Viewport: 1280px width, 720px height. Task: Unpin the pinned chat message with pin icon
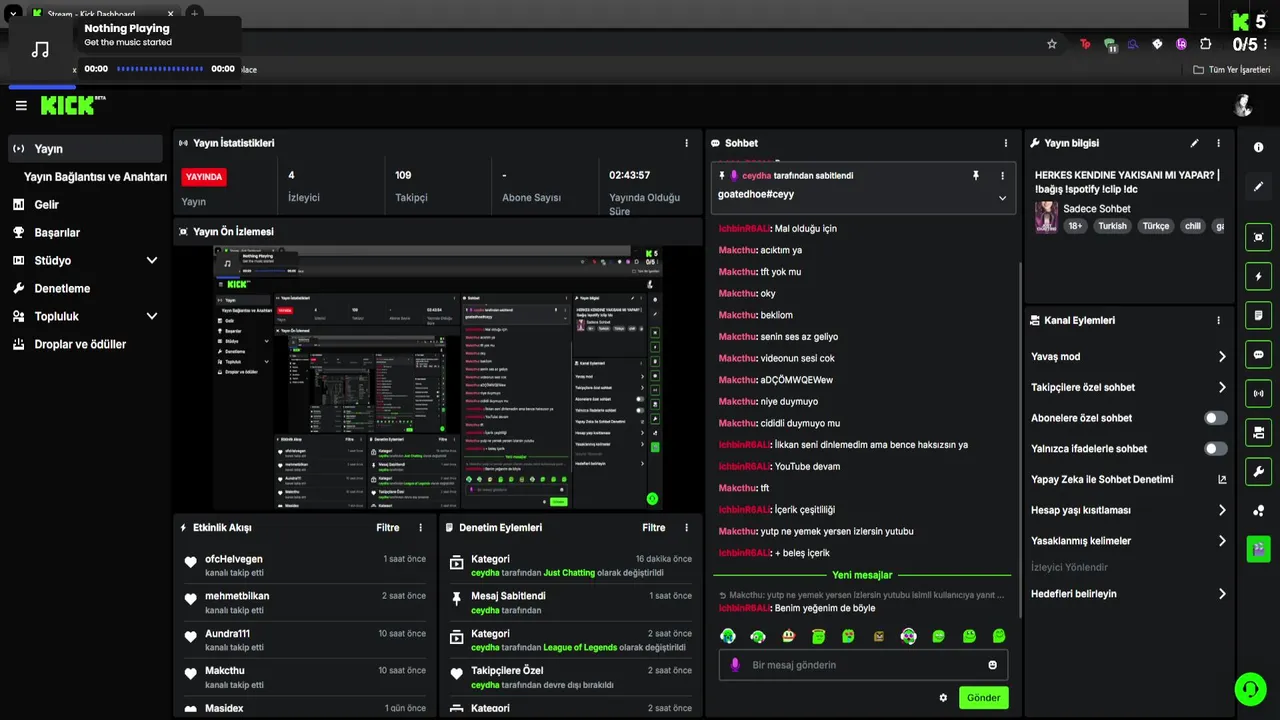tap(976, 175)
